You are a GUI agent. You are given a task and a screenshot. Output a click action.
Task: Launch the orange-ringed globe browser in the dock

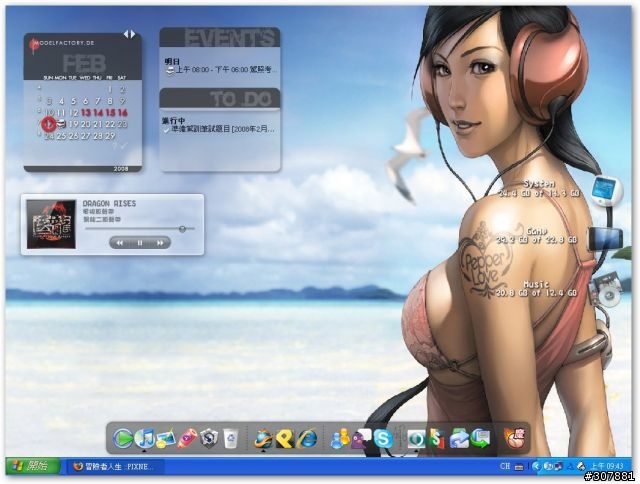[263, 439]
